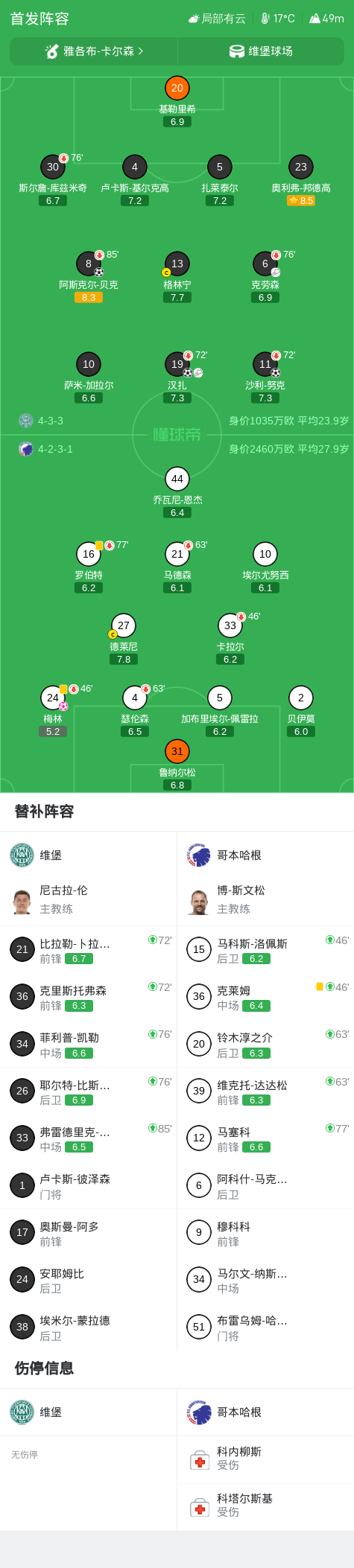Tap the 4-3-3 formation team badge

[x=26, y=421]
